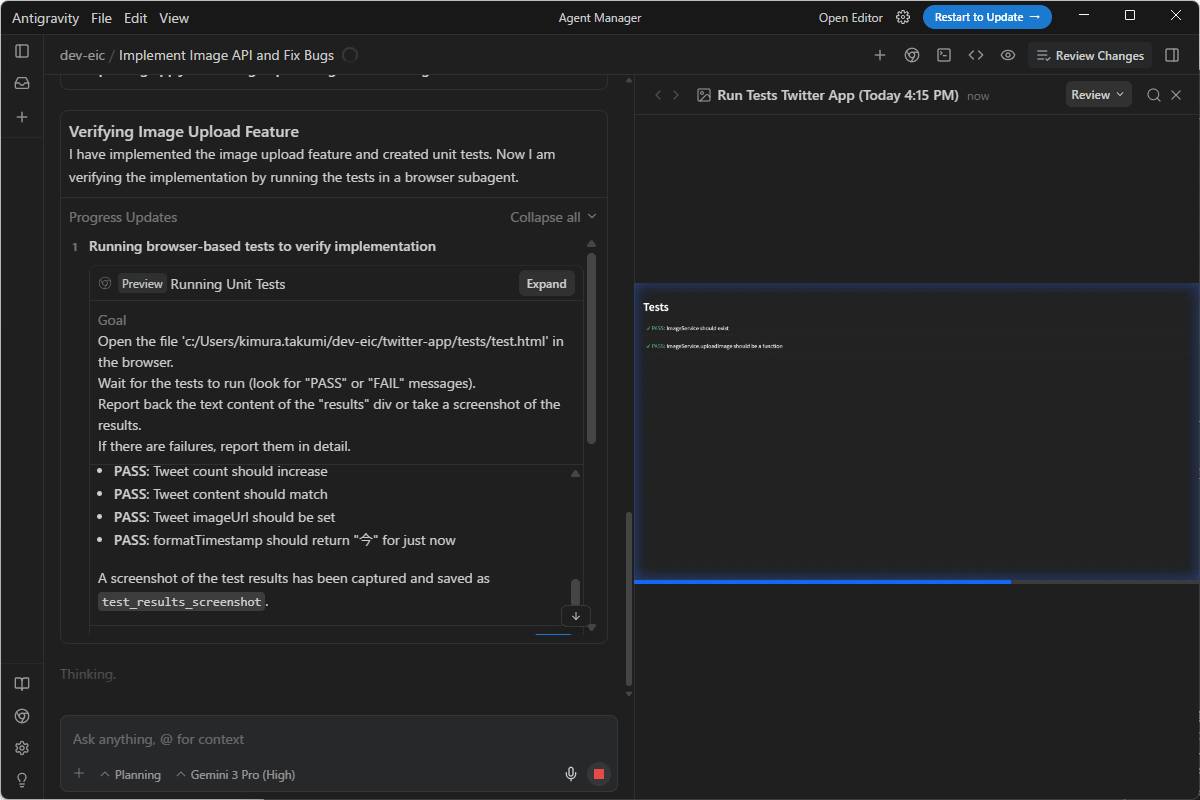The width and height of the screenshot is (1200, 800).
Task: Search within the artifact panel
Action: (x=1154, y=95)
